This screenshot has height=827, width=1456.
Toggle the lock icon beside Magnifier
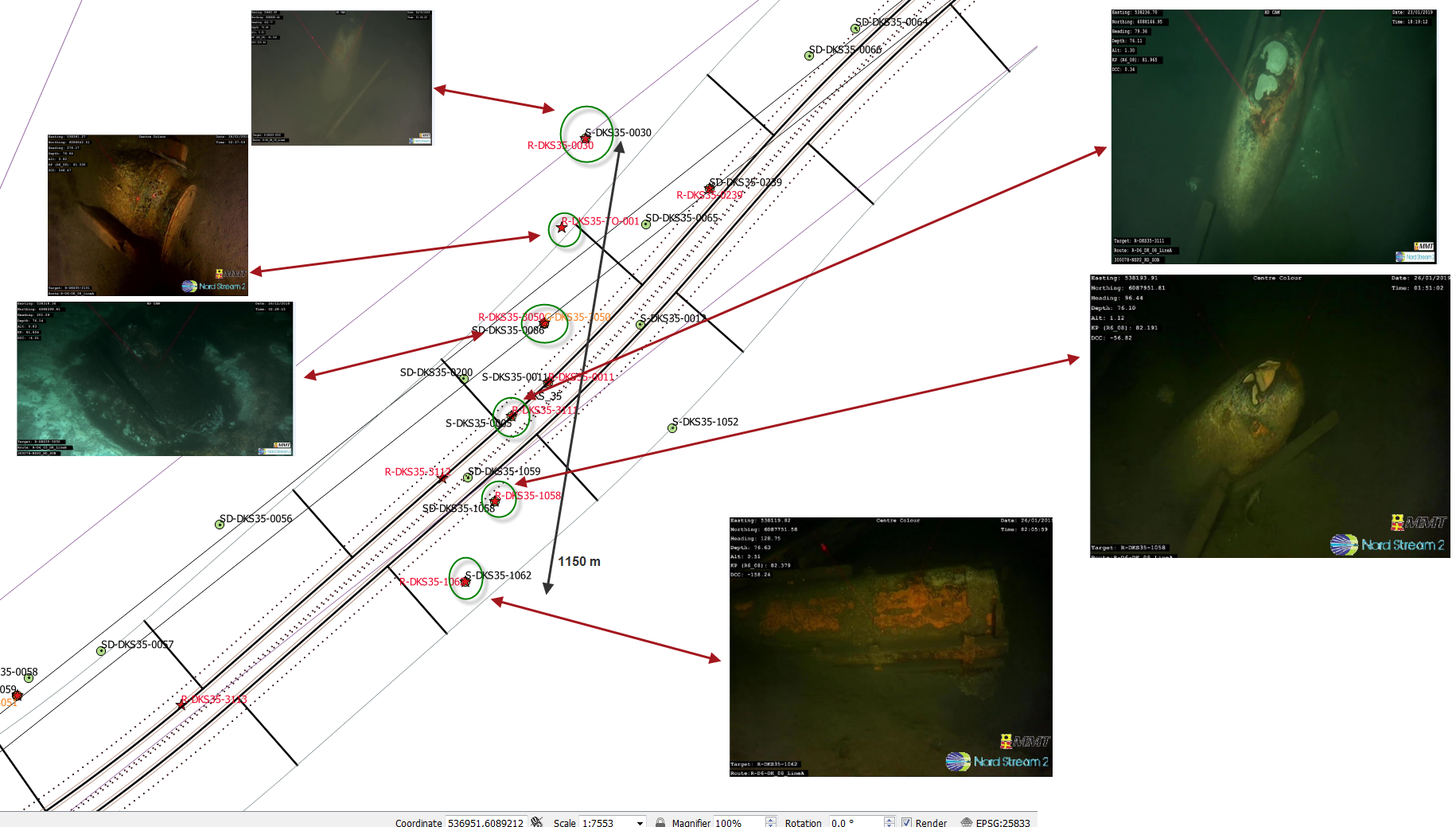[660, 822]
